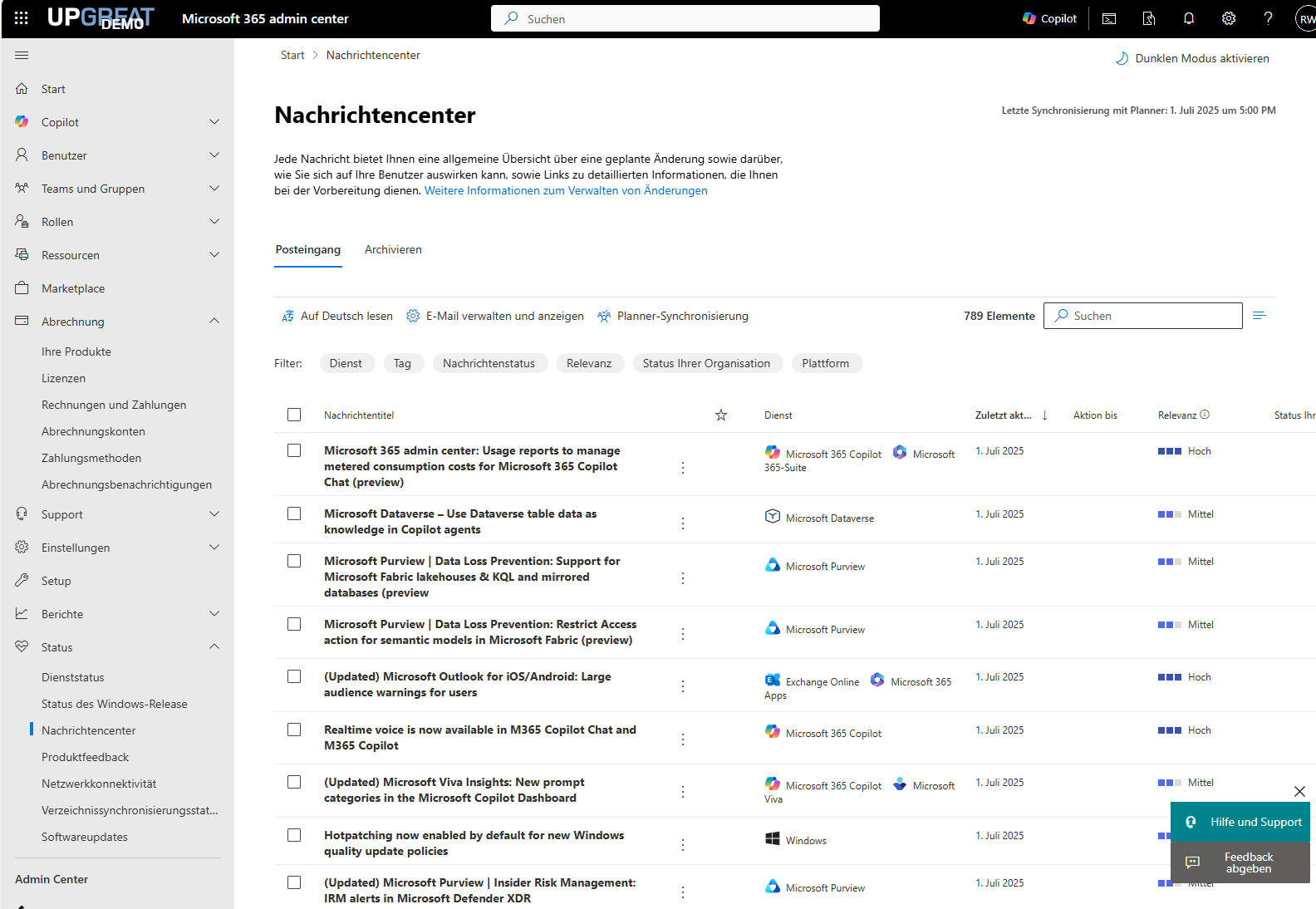1316x909 pixels.
Task: Click the Setup wrench icon
Action: [22, 581]
